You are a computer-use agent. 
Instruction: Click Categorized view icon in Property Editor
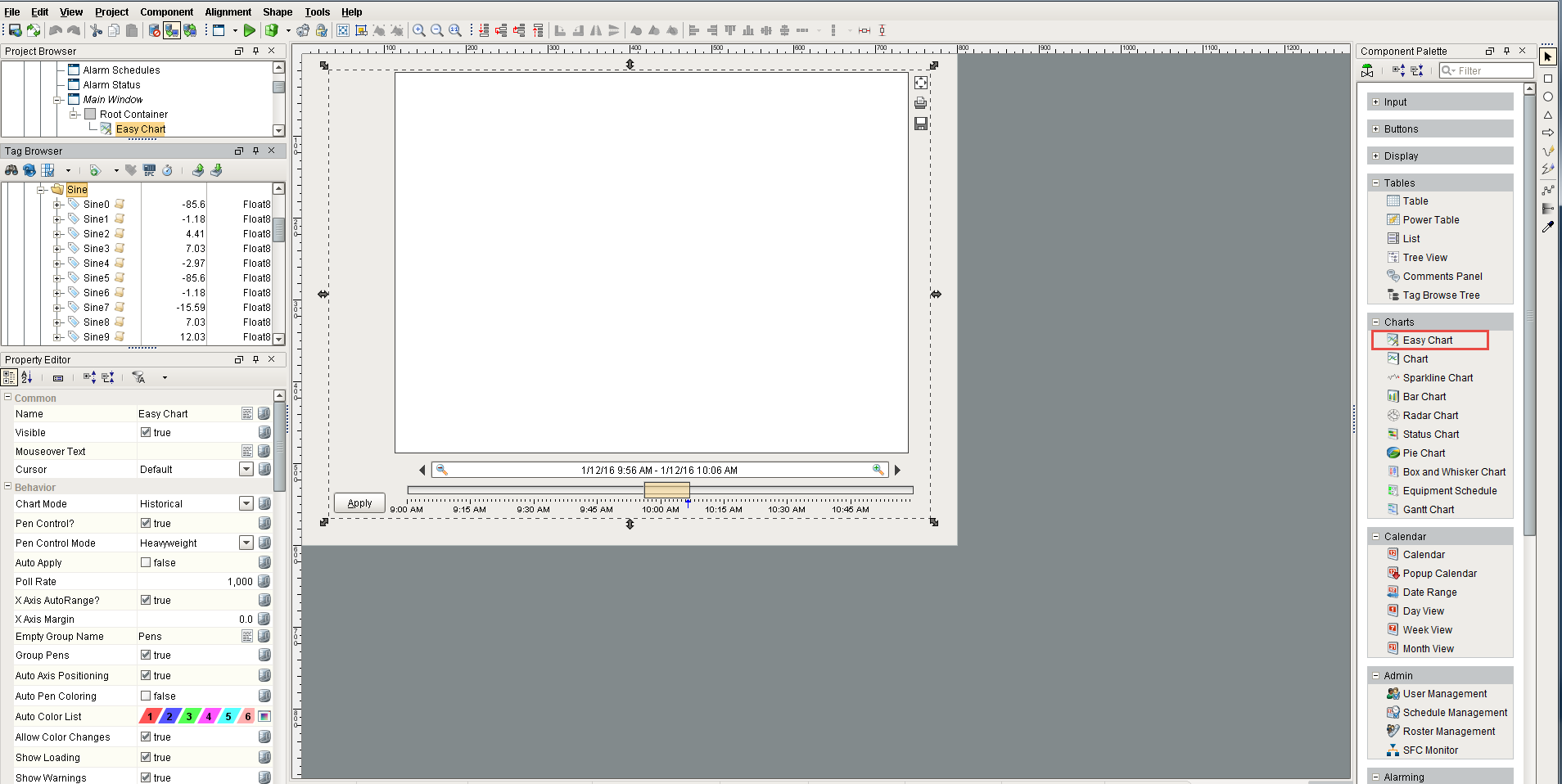(x=9, y=377)
